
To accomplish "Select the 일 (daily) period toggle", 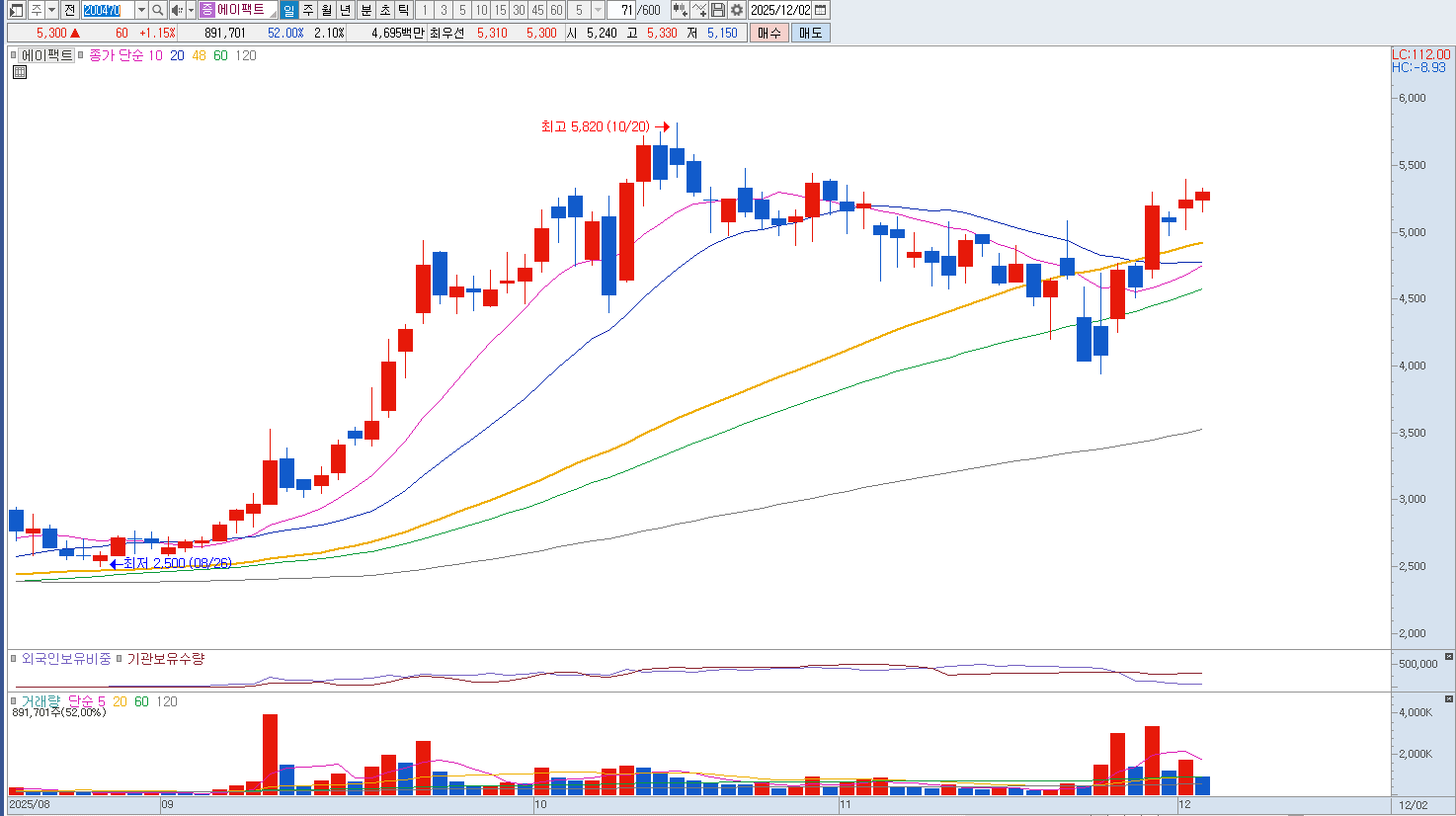I will [288, 10].
